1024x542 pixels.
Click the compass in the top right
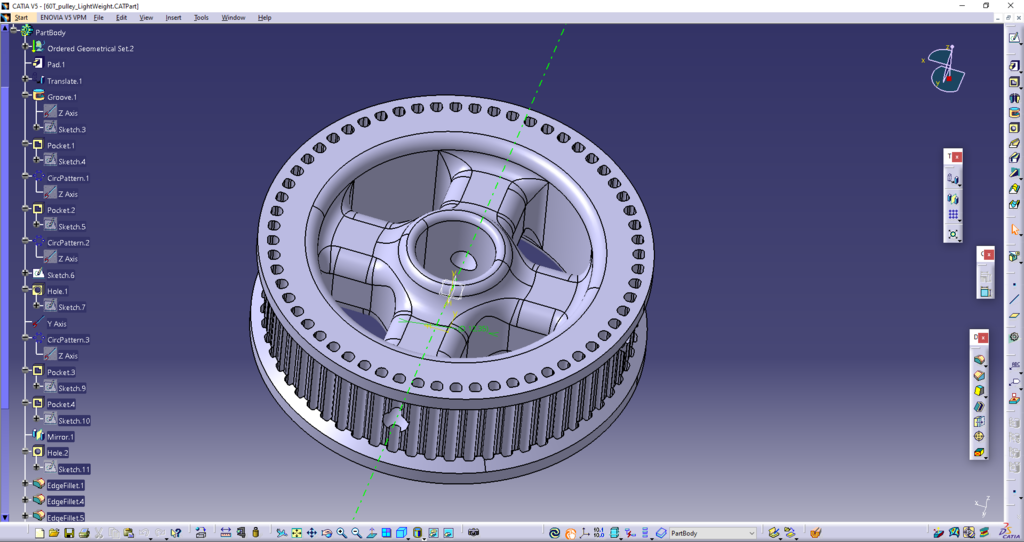(x=945, y=70)
